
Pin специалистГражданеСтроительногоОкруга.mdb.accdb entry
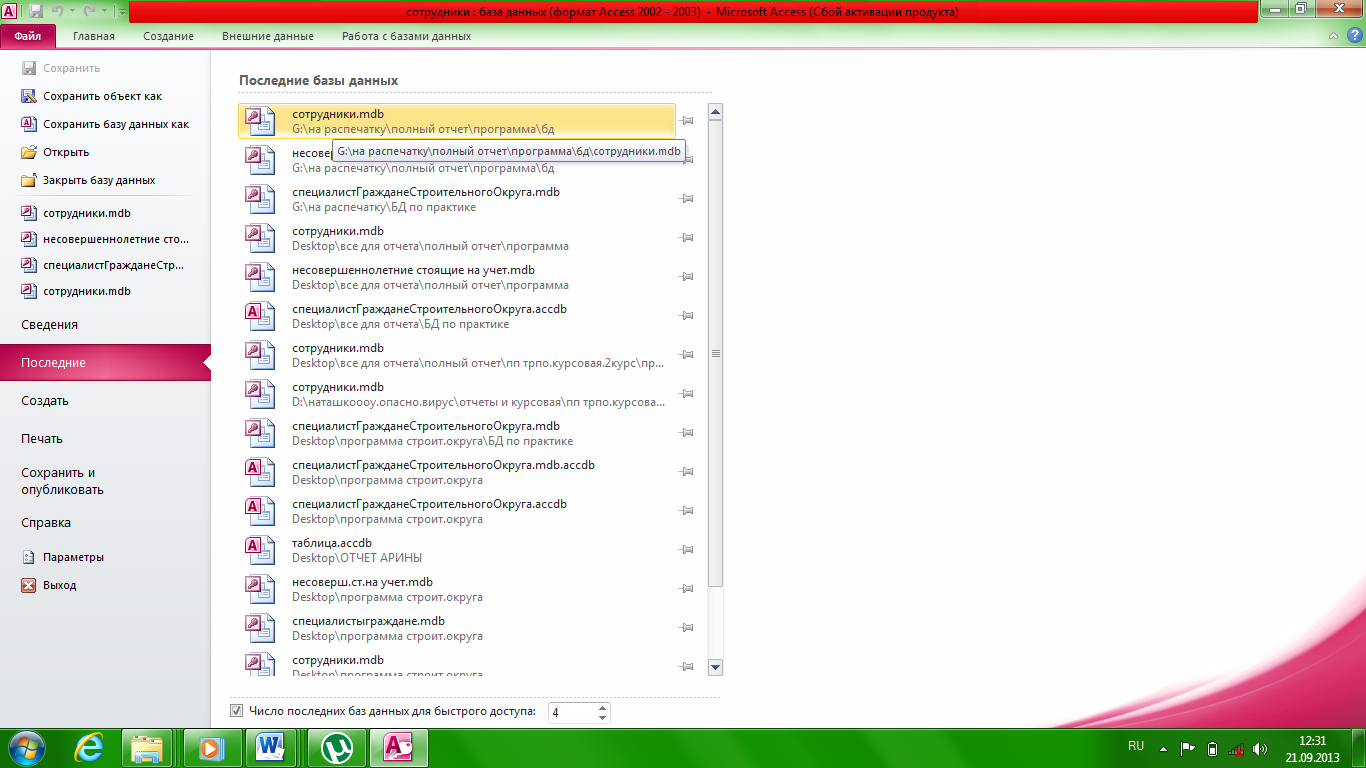[686, 472]
